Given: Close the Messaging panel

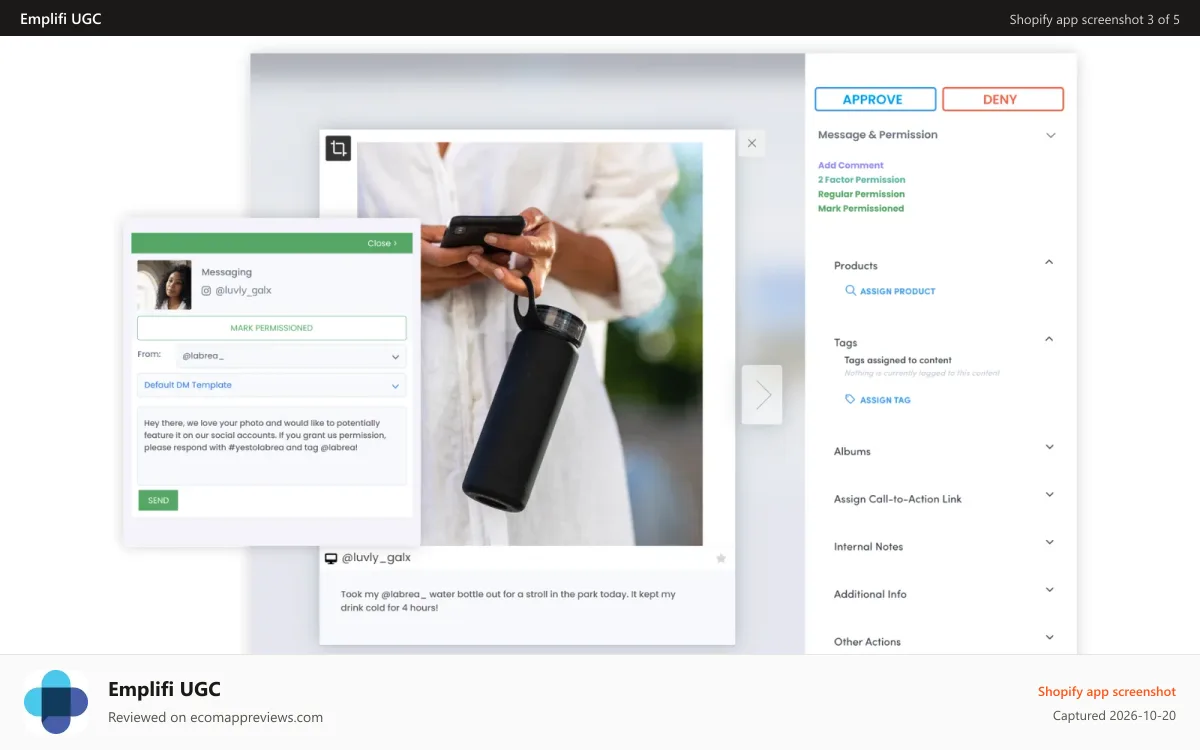Looking at the screenshot, I should coord(382,243).
